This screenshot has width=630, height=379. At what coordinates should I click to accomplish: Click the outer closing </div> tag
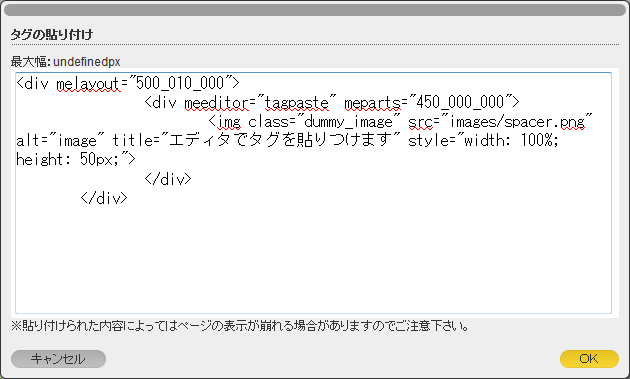coord(104,198)
